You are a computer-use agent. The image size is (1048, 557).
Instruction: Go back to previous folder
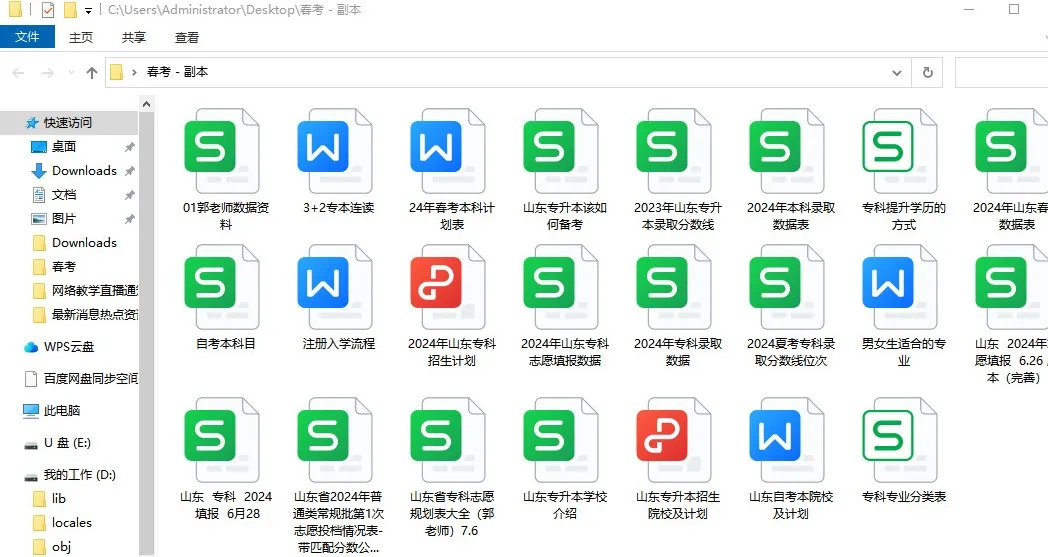(18, 72)
